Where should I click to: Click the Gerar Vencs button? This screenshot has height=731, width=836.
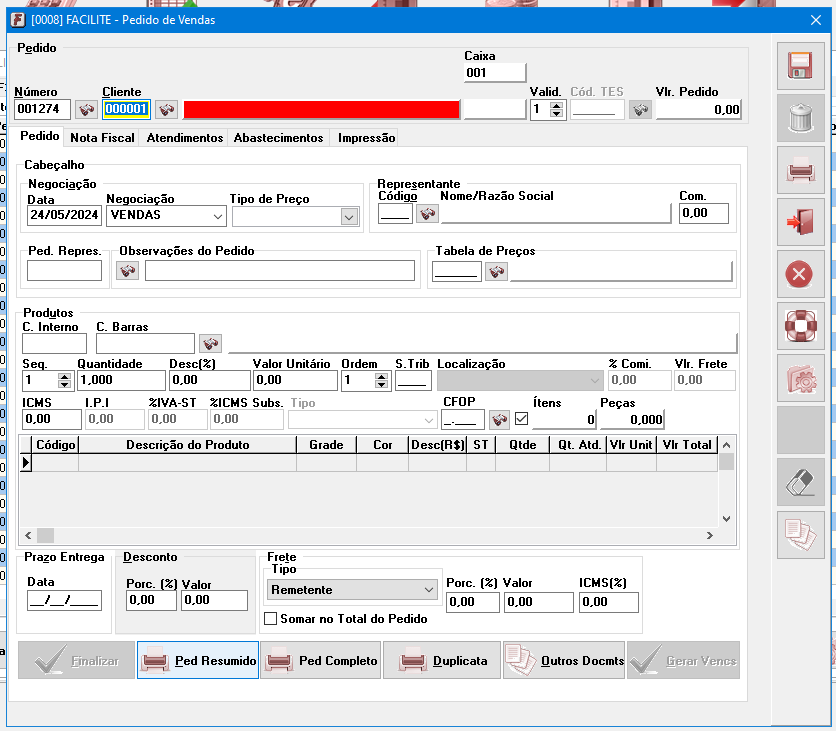click(684, 660)
